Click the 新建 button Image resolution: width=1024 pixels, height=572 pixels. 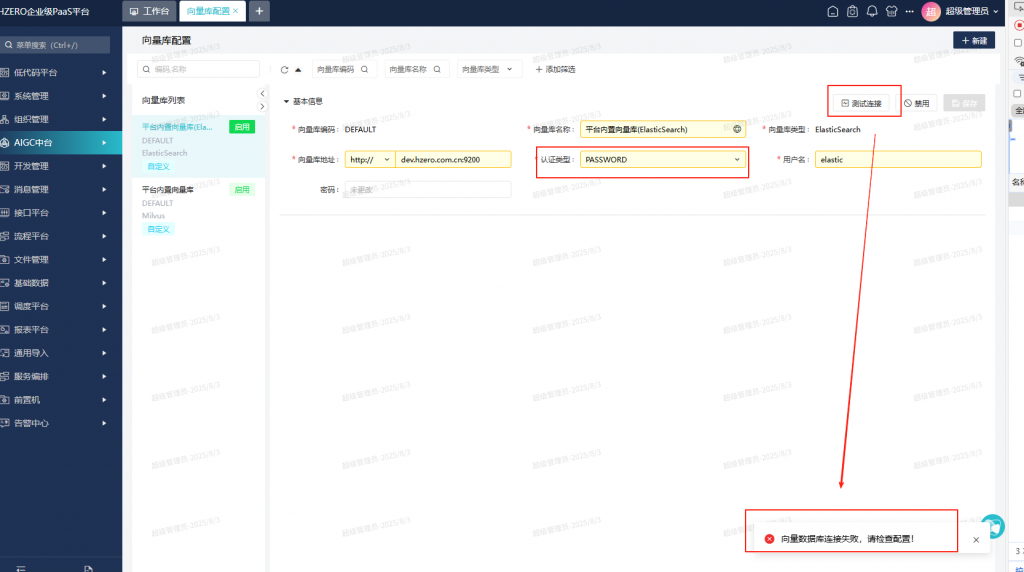(x=973, y=41)
